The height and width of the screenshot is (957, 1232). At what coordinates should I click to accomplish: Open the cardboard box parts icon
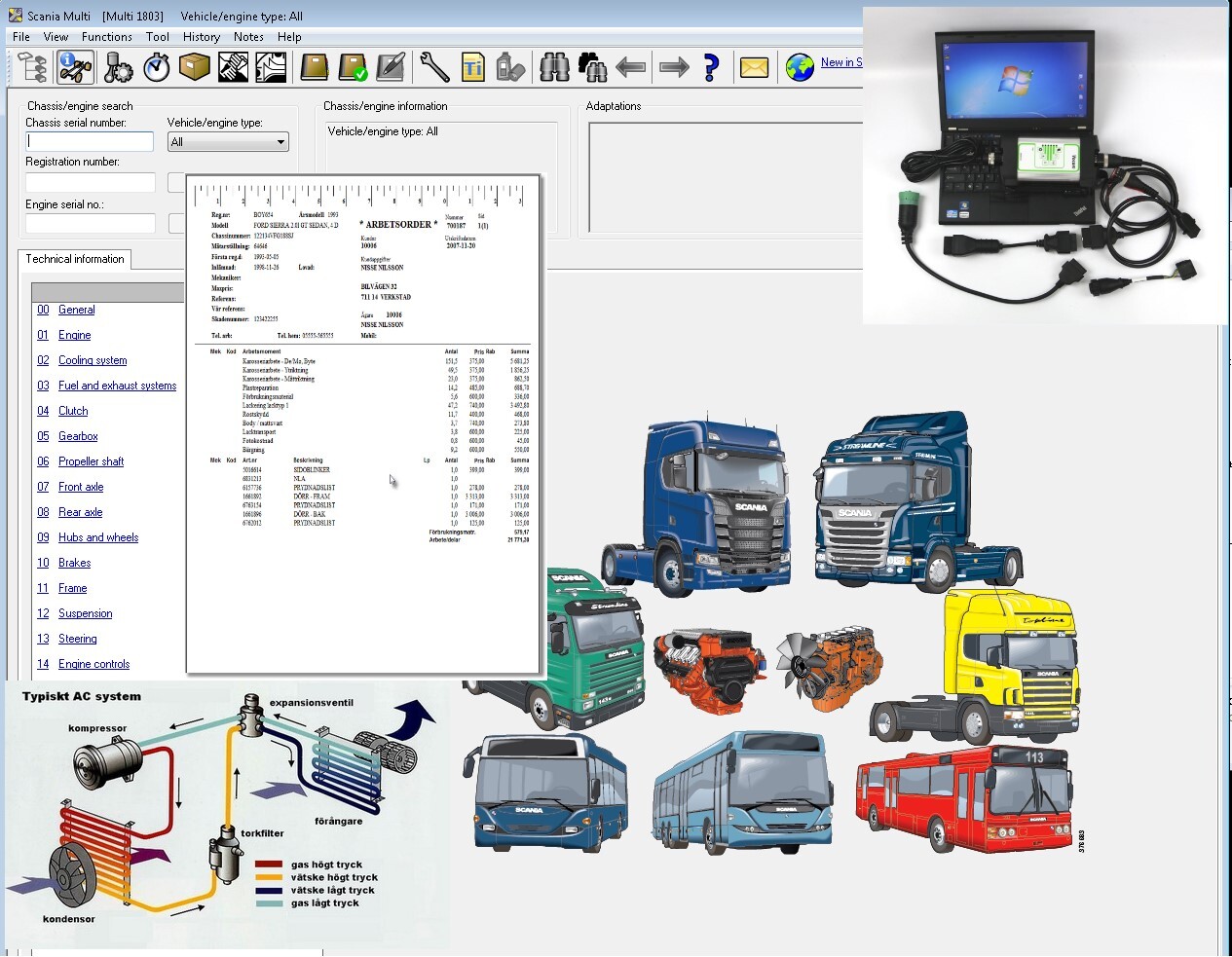point(195,67)
